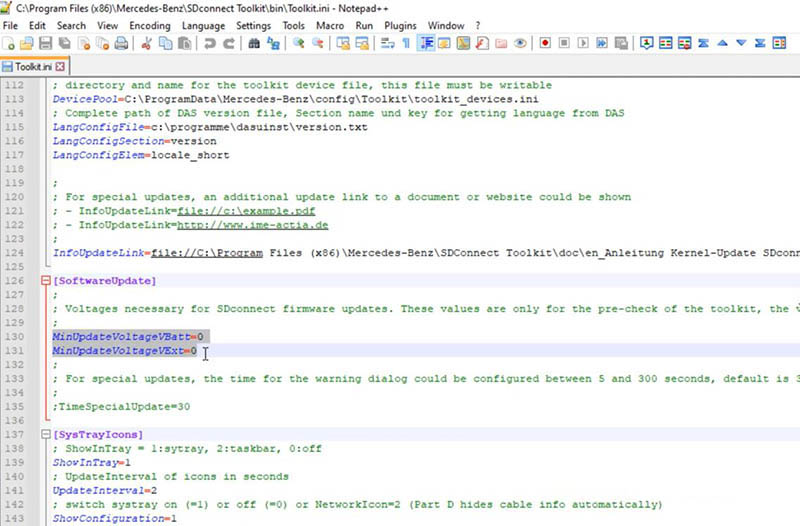Open the Encoding menu
The image size is (800, 526).
click(x=150, y=24)
